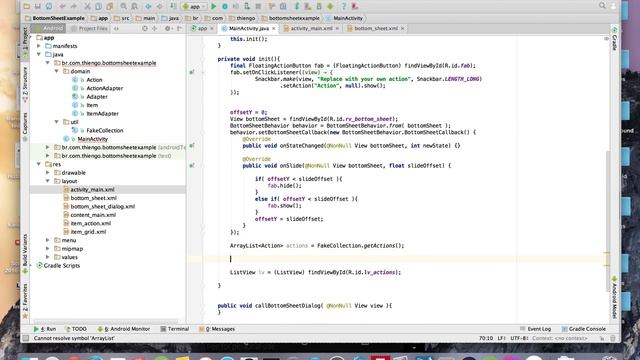
Task: Click the Find magnifier icon
Action: (x=123, y=6)
